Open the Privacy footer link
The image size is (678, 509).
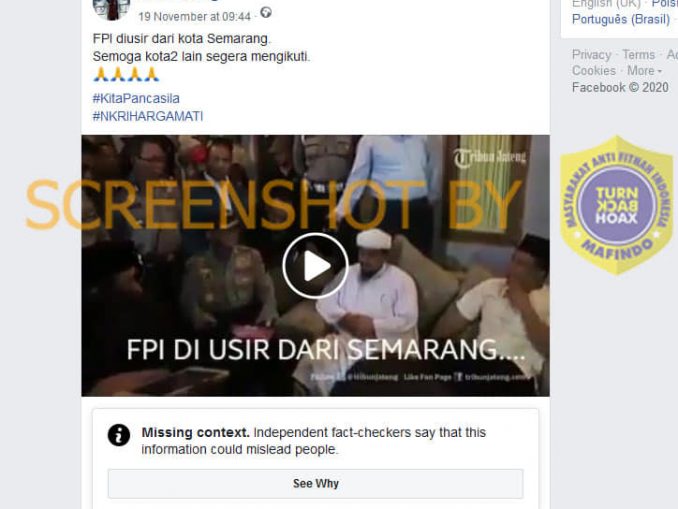tap(591, 55)
